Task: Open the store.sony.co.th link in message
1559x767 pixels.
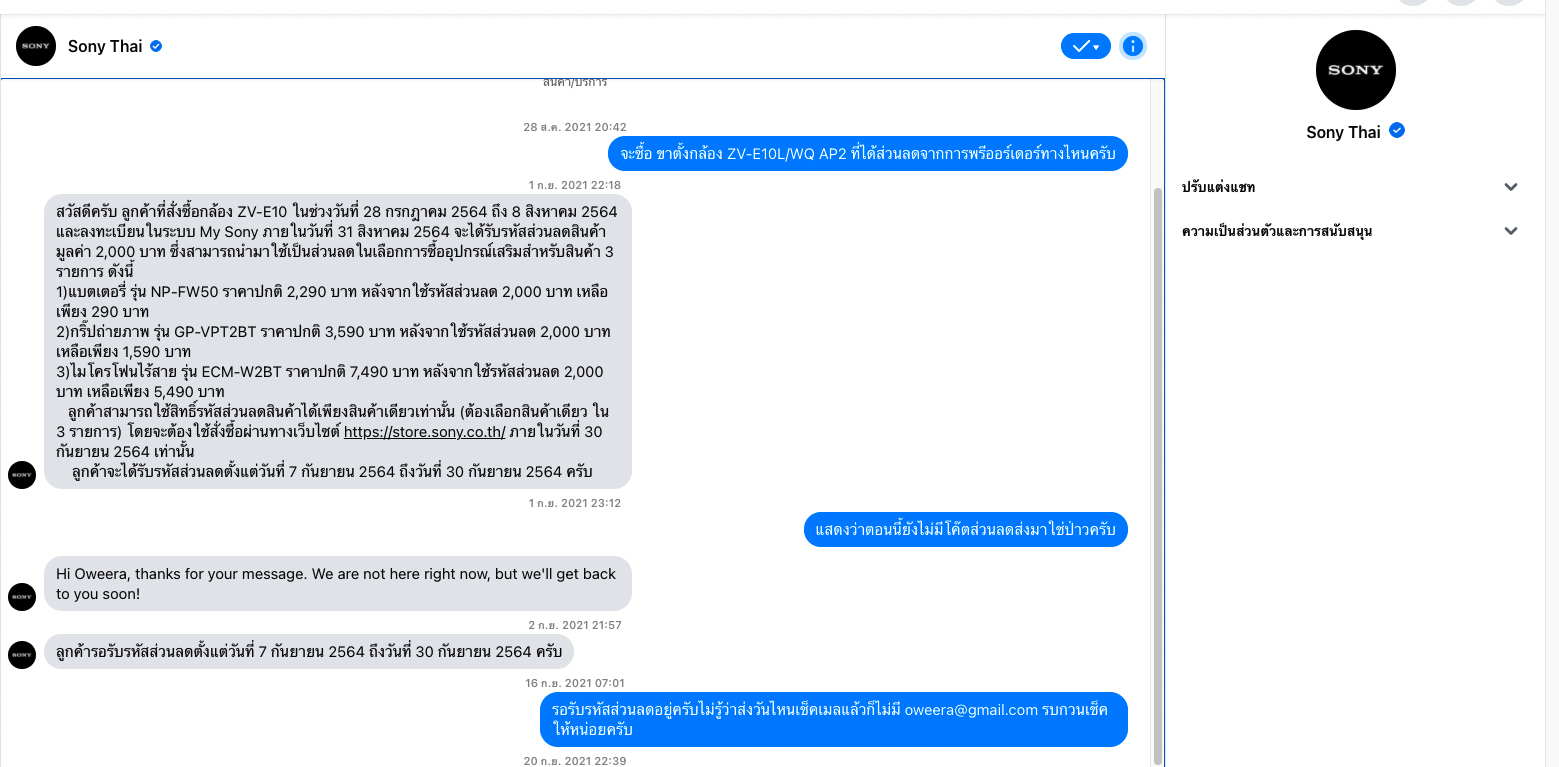Action: [x=425, y=432]
